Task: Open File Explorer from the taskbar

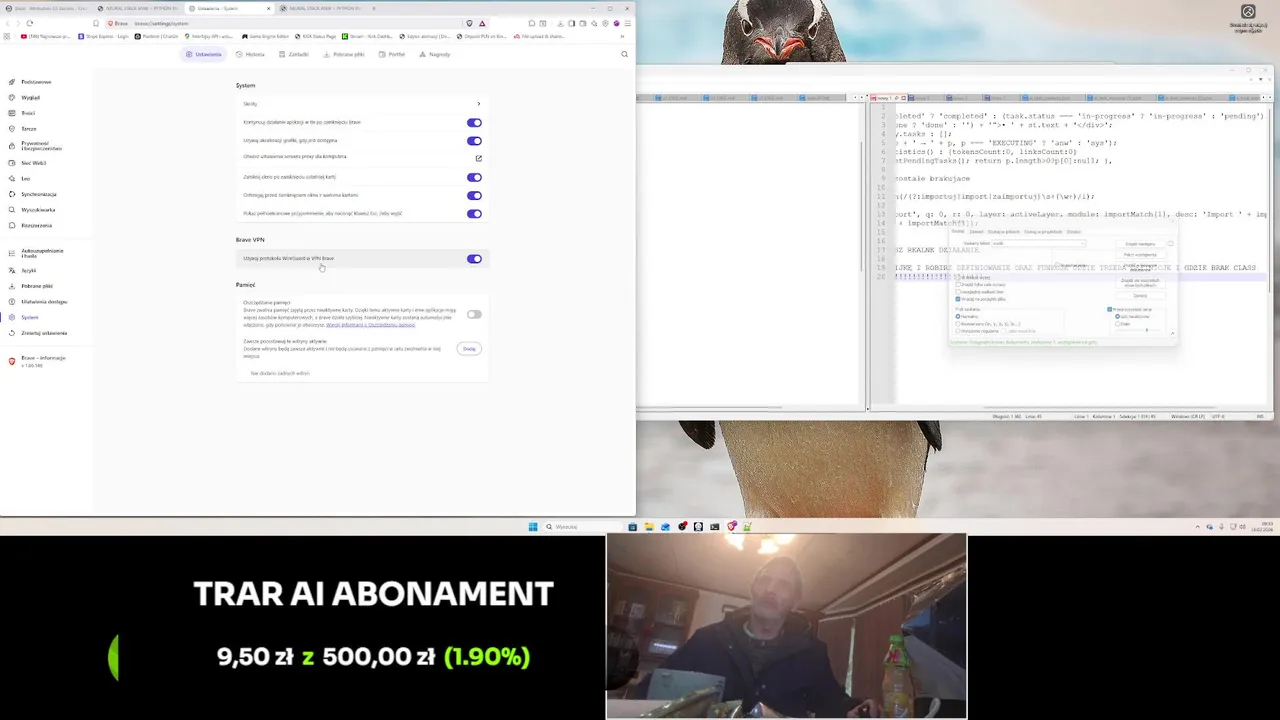Action: coord(649,526)
